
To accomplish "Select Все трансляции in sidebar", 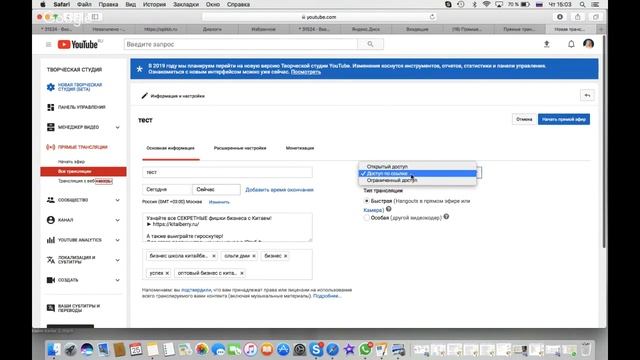I will 83,171.
